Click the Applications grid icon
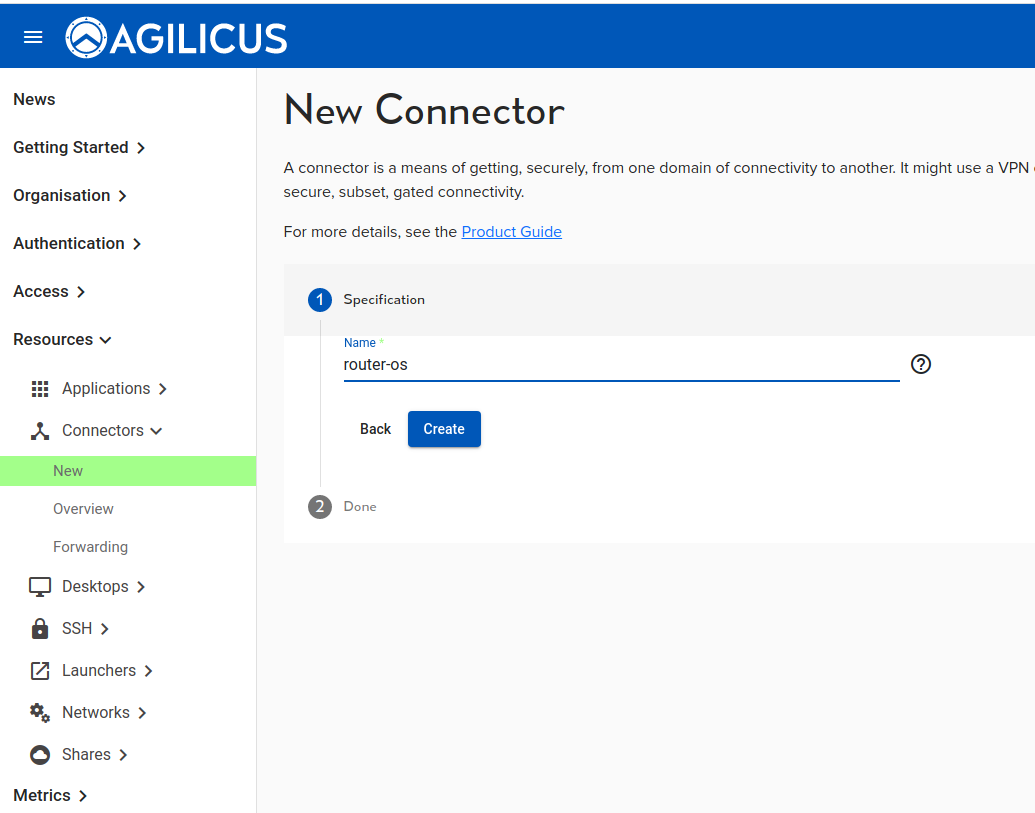The image size is (1035, 813). [x=40, y=389]
